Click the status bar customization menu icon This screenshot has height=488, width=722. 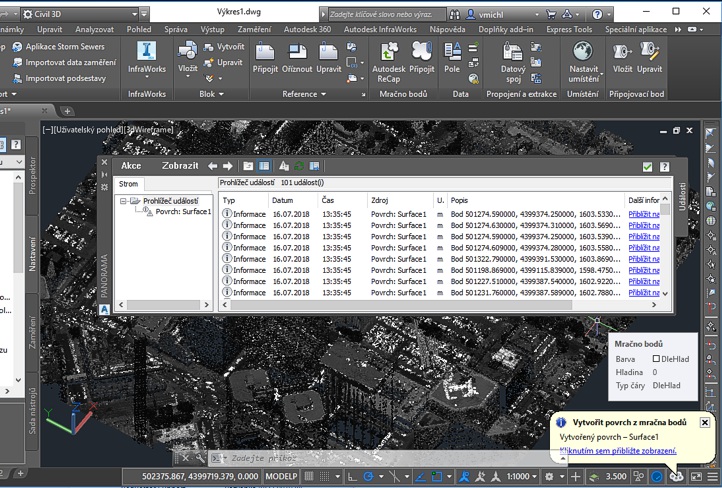713,476
